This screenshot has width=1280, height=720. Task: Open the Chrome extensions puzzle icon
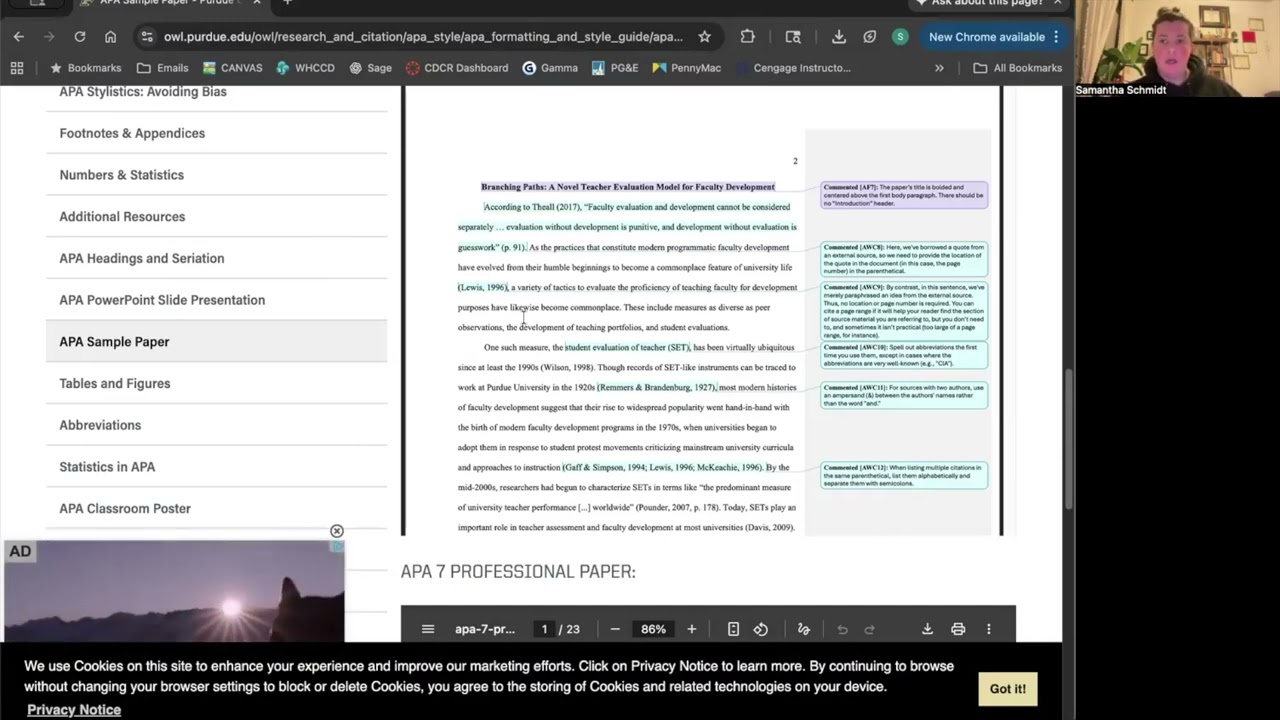[748, 37]
